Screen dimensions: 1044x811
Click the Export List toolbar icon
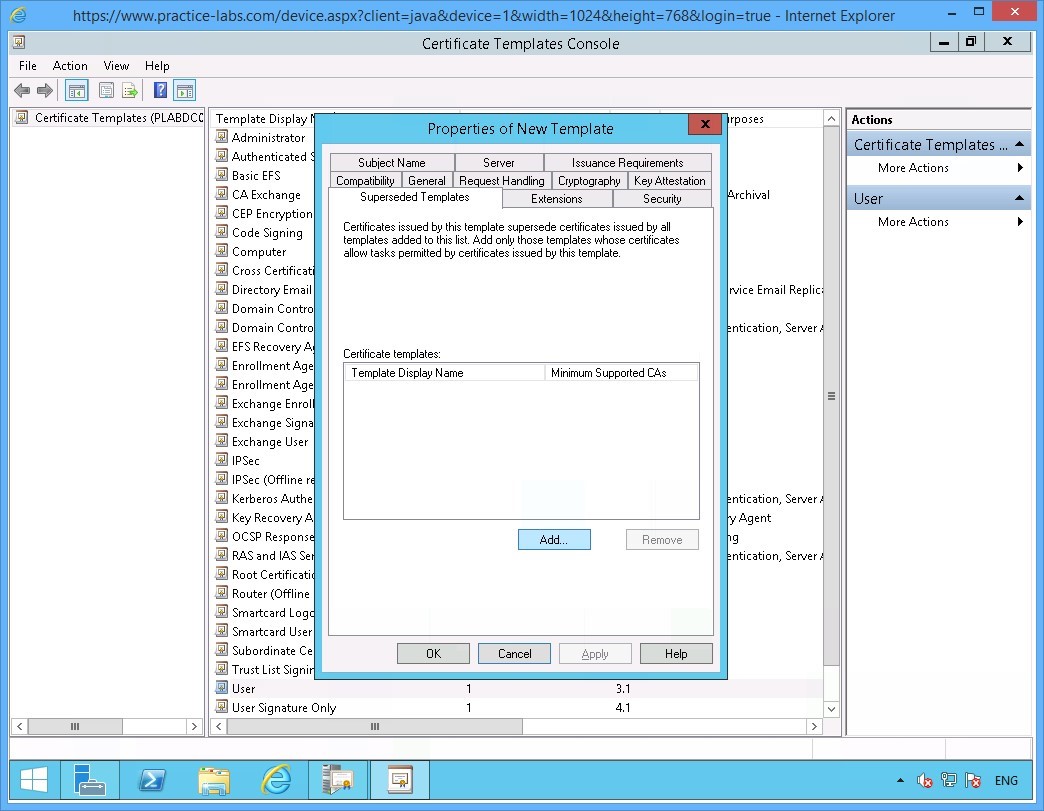tap(130, 90)
